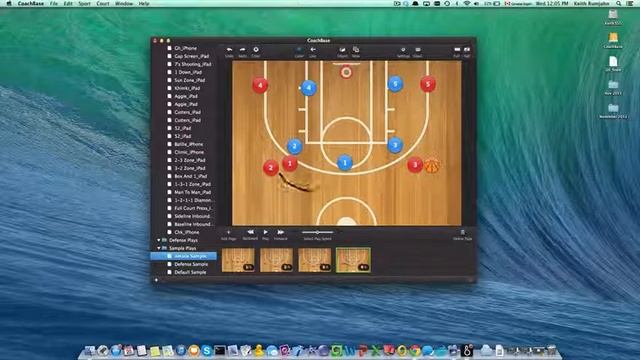Select the highlighted fourth page thumbnail
640x360 pixels.
pyautogui.click(x=353, y=260)
